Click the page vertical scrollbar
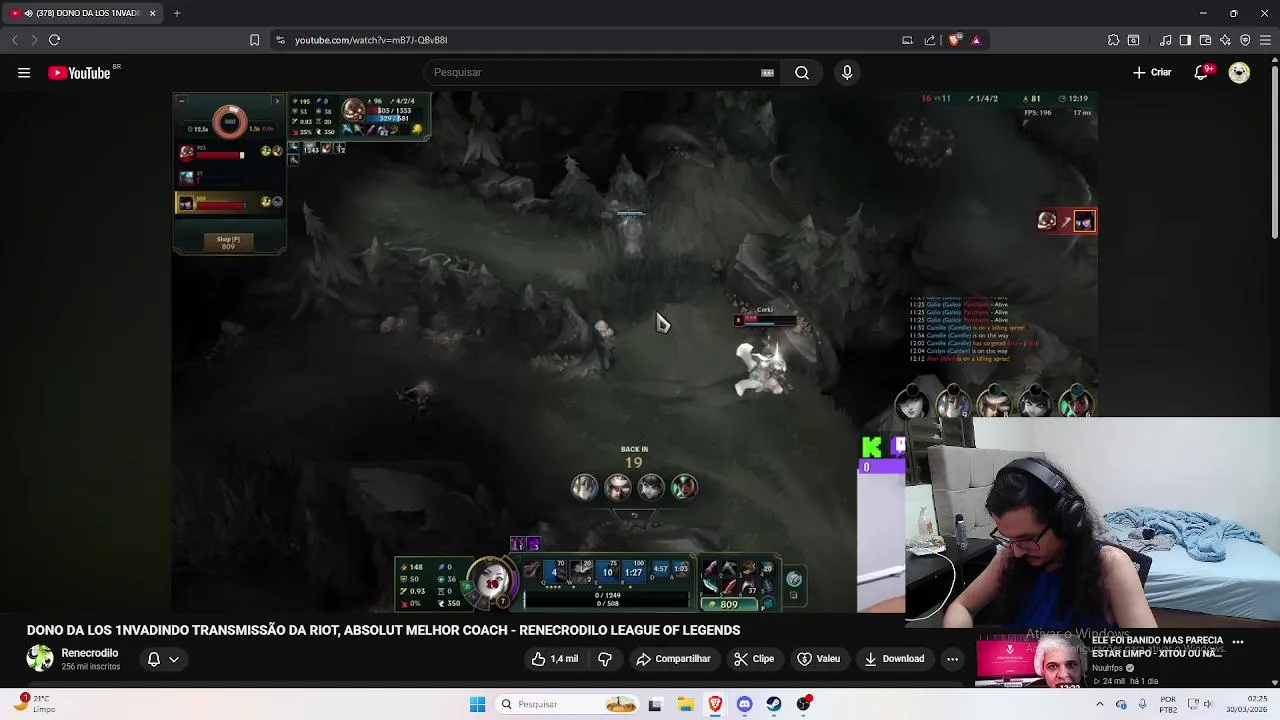 point(1275,150)
